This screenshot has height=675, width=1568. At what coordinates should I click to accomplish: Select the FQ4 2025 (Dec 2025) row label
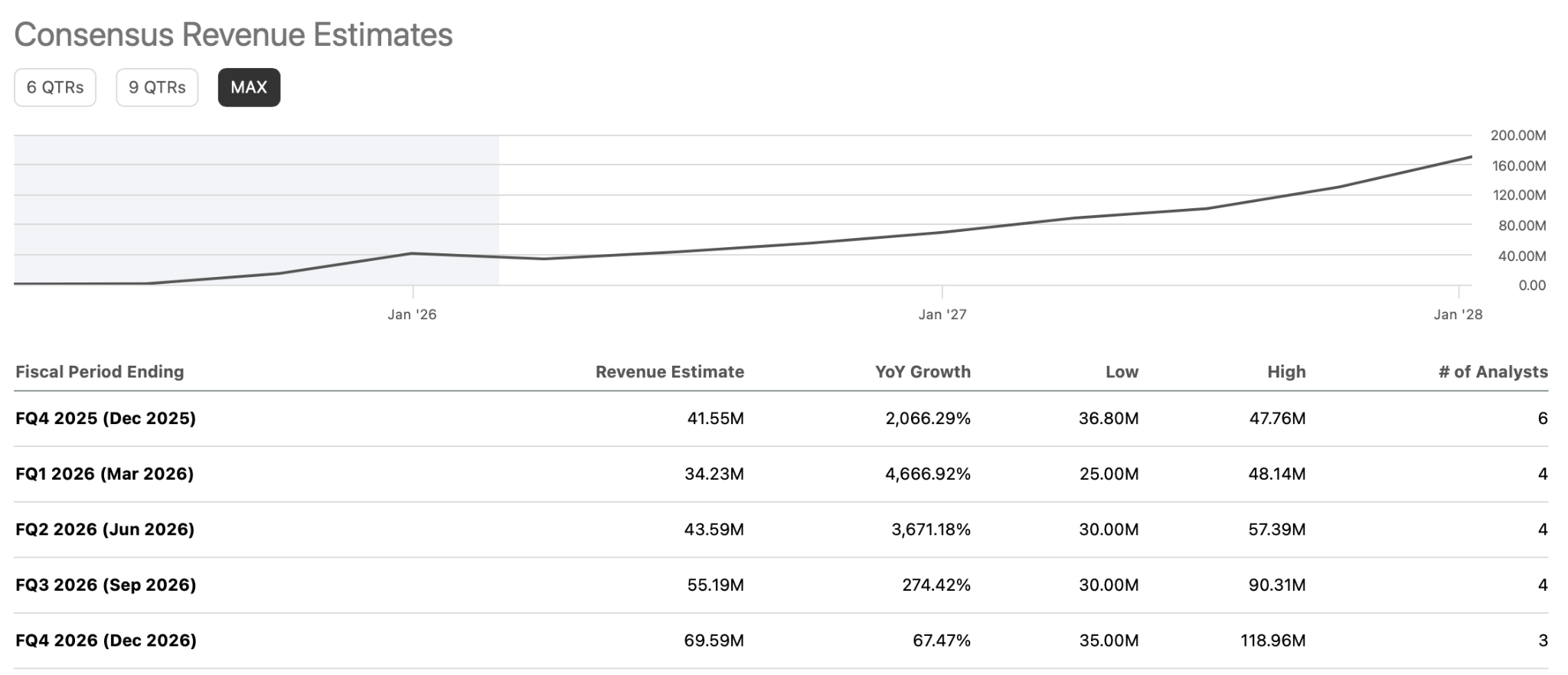tap(106, 419)
